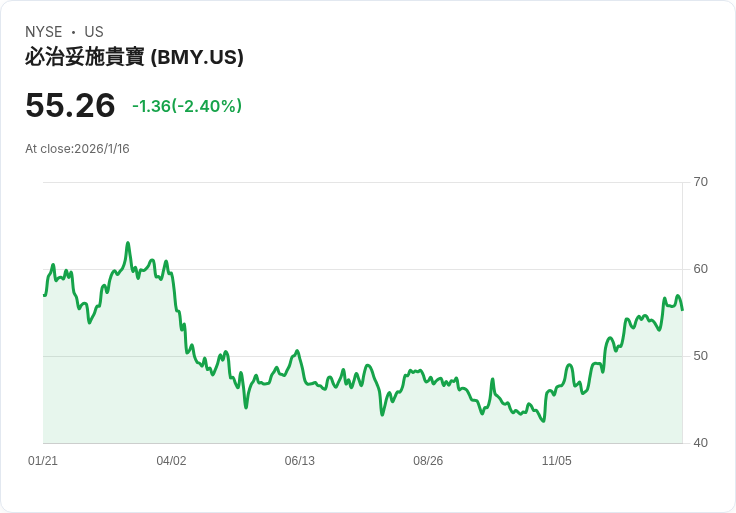
Task: Select the 必治妥施貴寶 company name
Action: coord(84,57)
